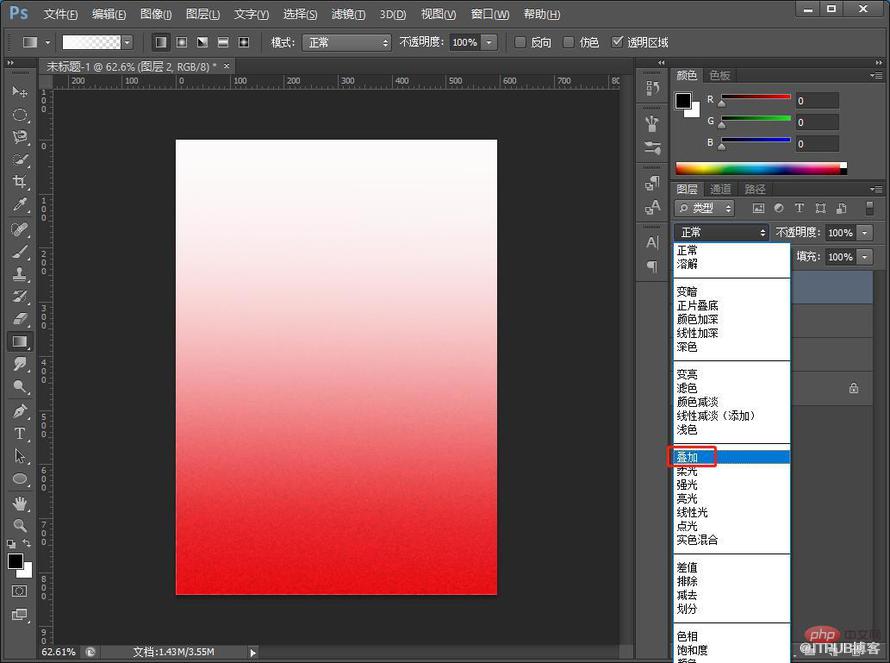Select the Eyedropper tool
Viewport: 890px width, 663px height.
(x=20, y=204)
